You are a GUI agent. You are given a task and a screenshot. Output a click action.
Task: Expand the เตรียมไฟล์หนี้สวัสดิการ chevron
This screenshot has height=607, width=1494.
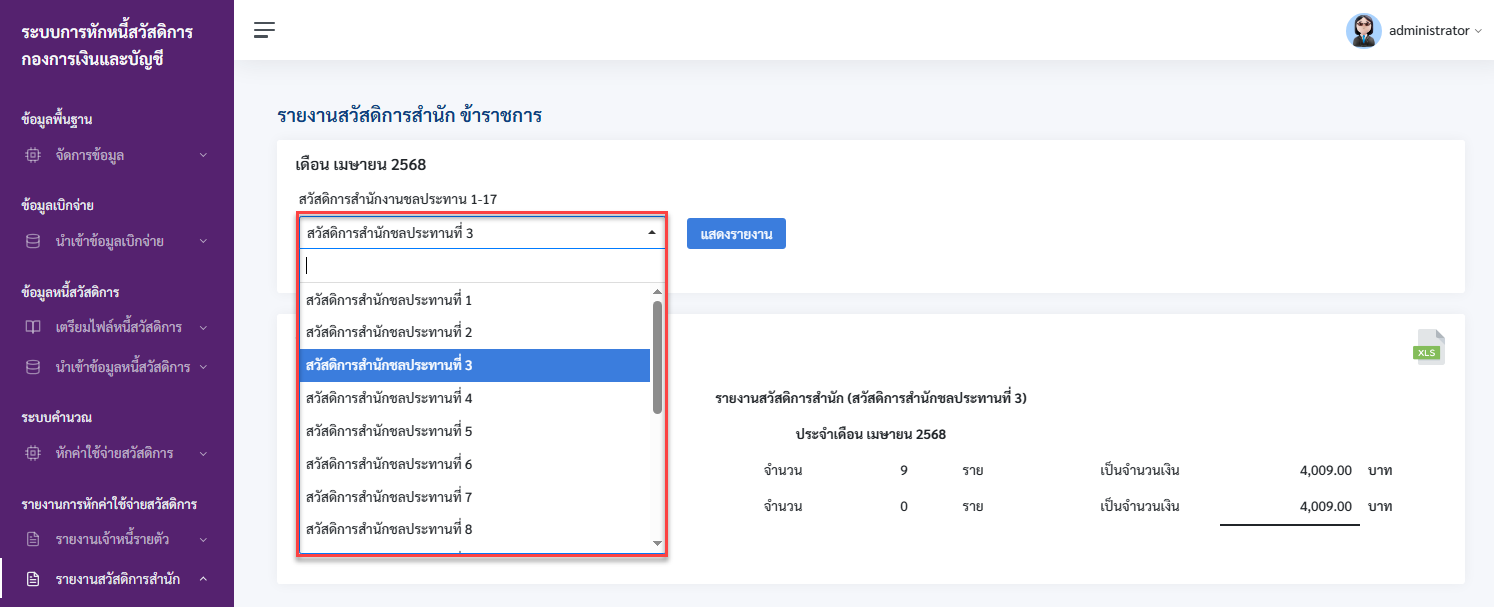pyautogui.click(x=203, y=327)
